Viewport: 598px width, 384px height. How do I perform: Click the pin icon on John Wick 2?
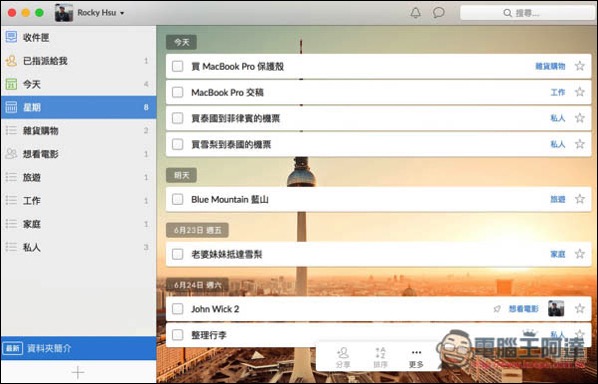click(x=497, y=309)
